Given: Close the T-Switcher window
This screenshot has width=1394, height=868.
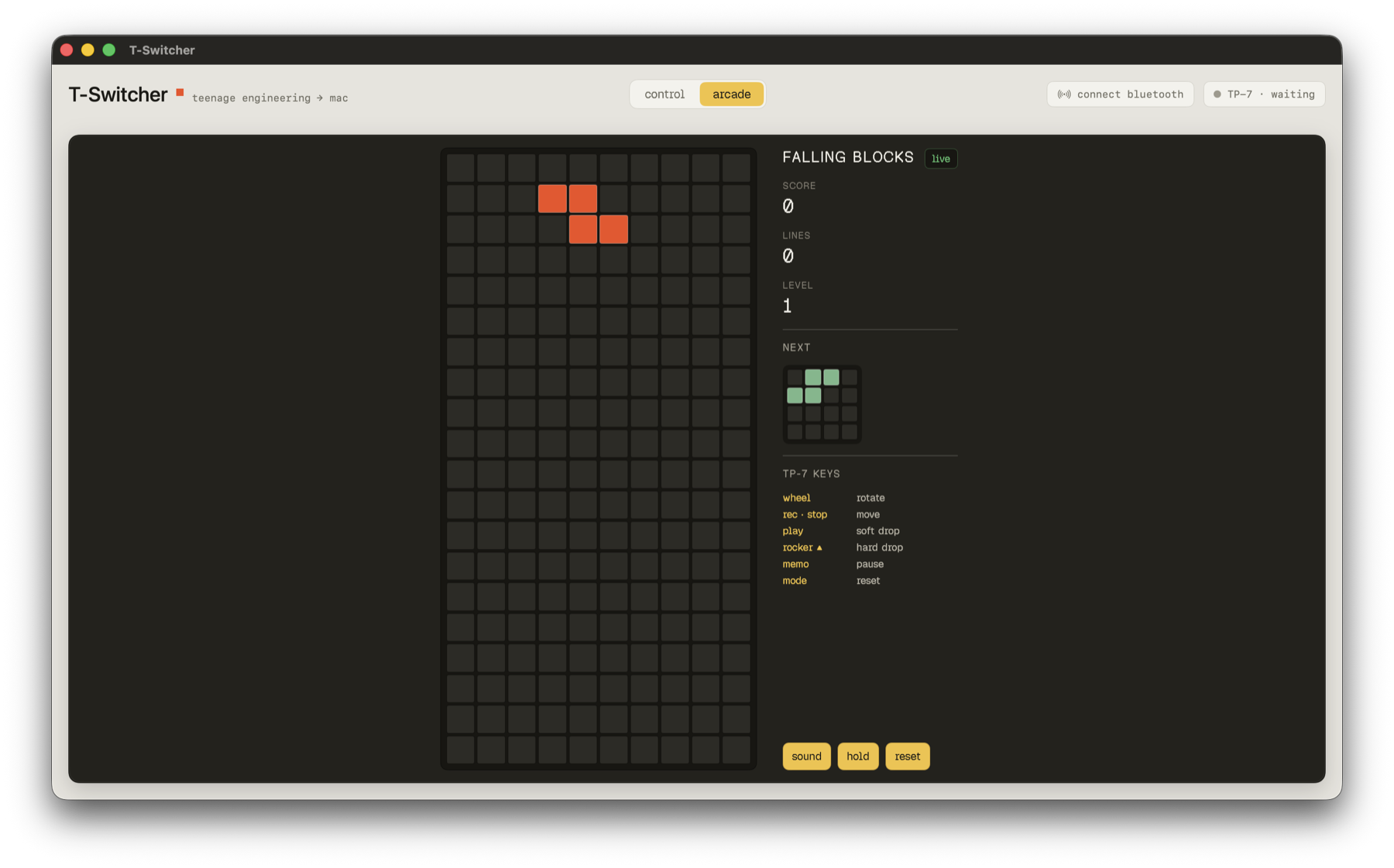Looking at the screenshot, I should (x=67, y=50).
